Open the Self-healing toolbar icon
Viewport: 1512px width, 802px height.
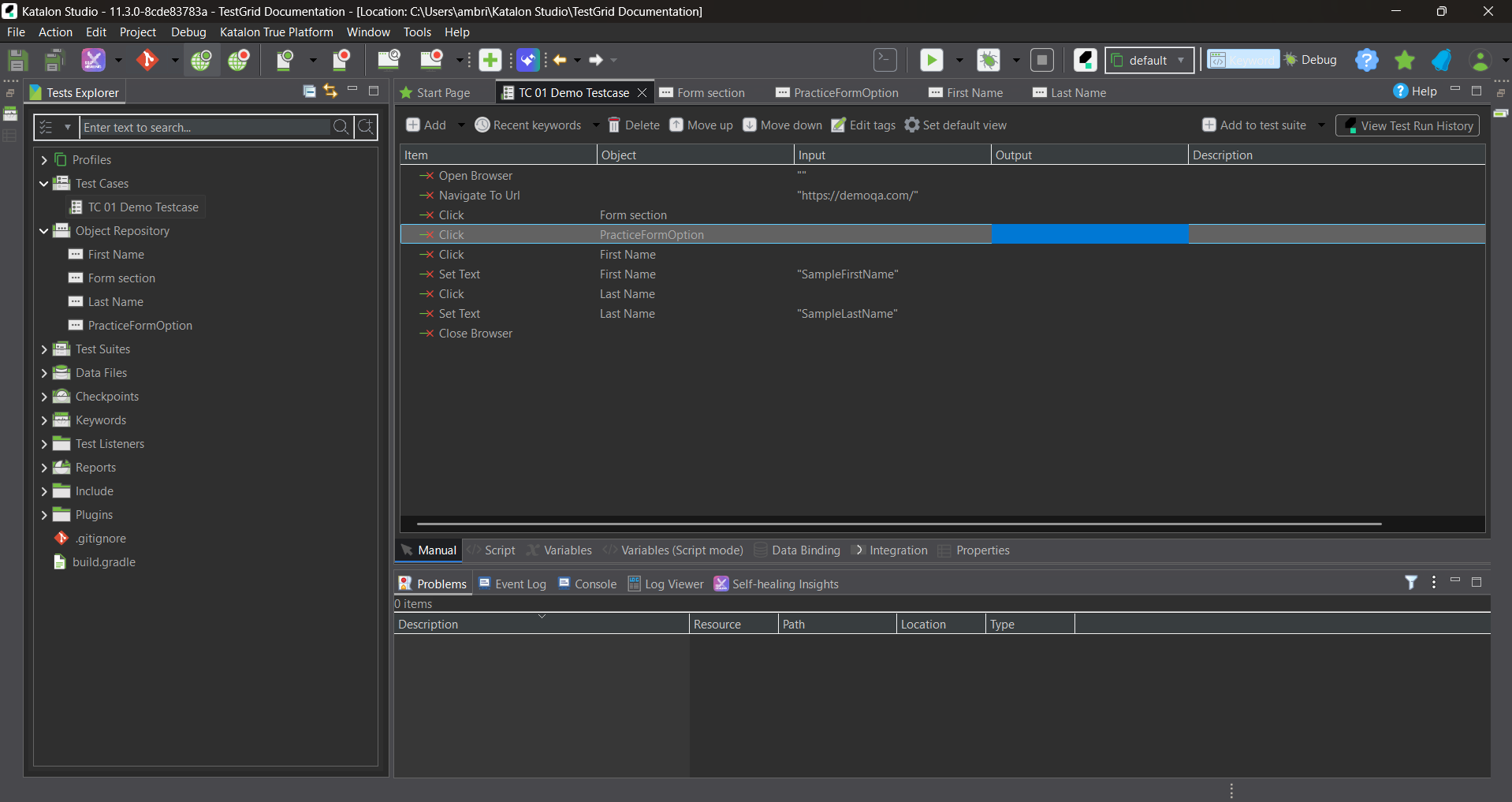coord(93,60)
